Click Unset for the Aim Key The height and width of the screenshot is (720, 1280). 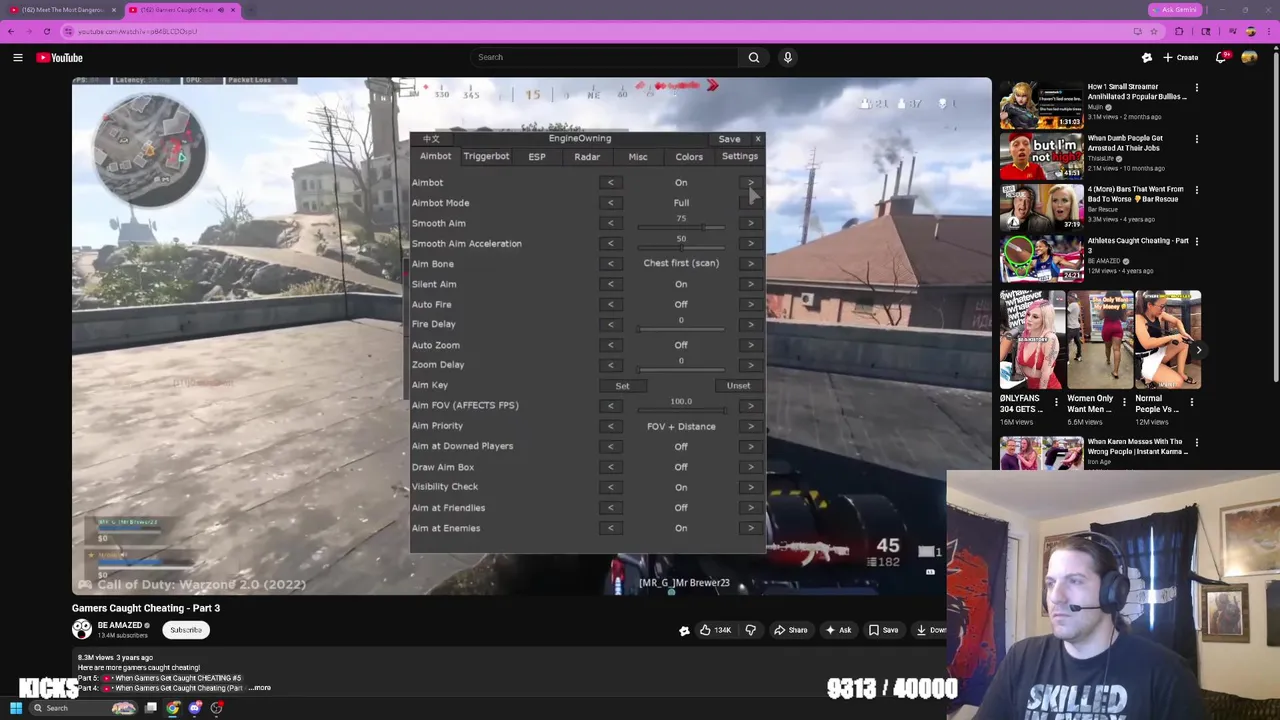738,386
